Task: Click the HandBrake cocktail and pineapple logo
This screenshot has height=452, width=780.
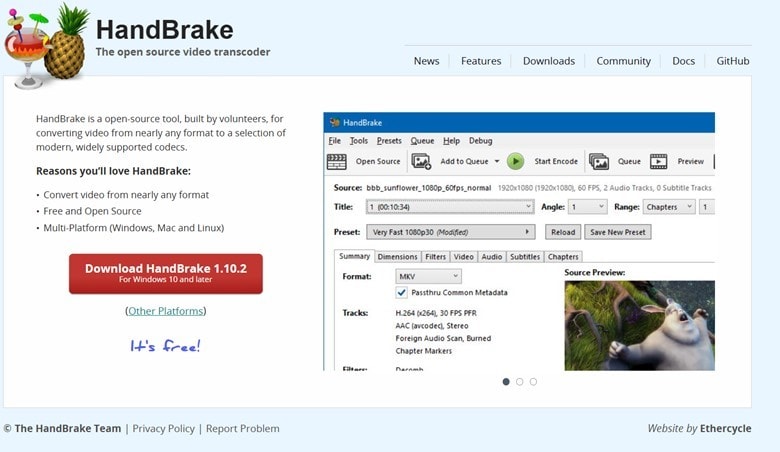Action: (x=45, y=46)
